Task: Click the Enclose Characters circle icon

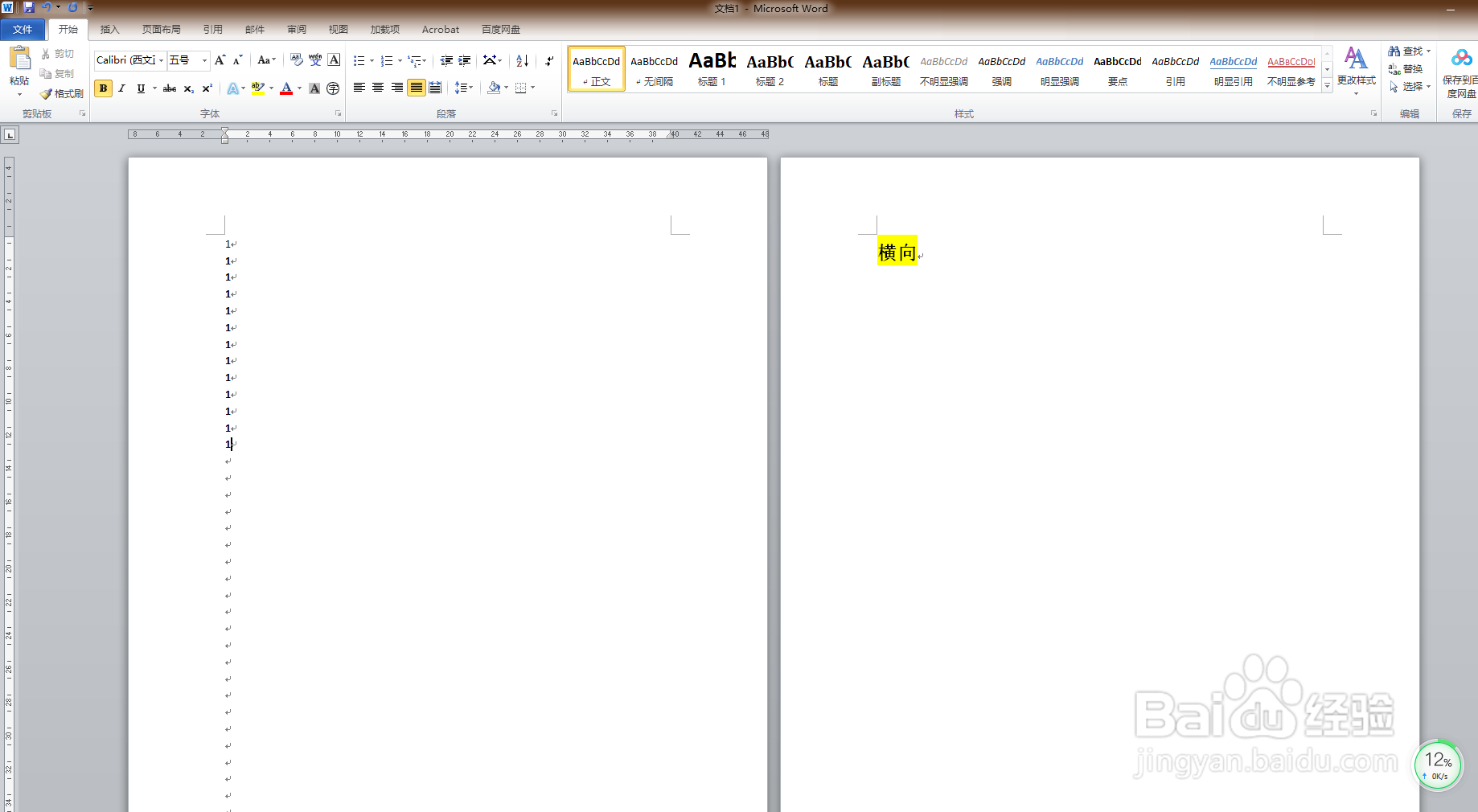Action: (333, 88)
